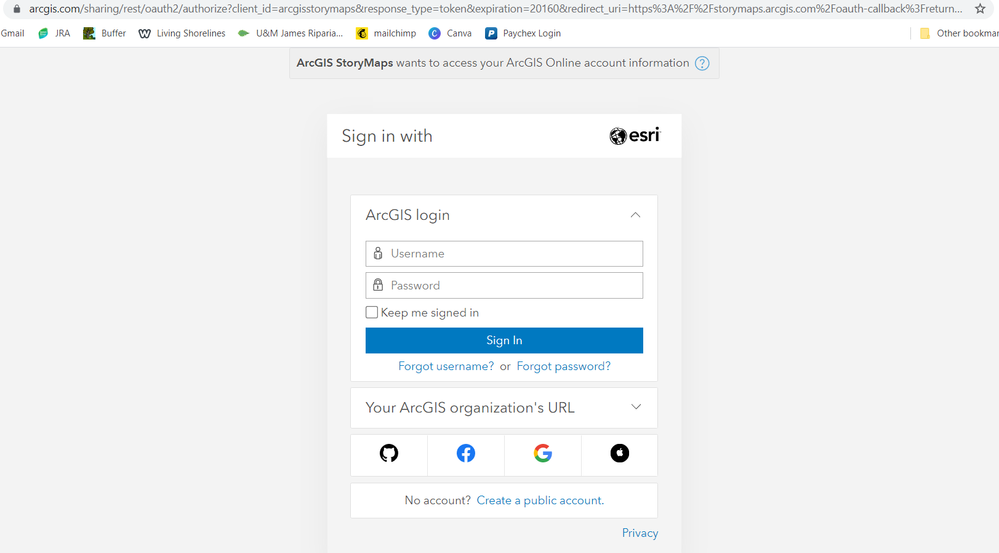
Task: Click Create a public account link
Action: point(540,501)
